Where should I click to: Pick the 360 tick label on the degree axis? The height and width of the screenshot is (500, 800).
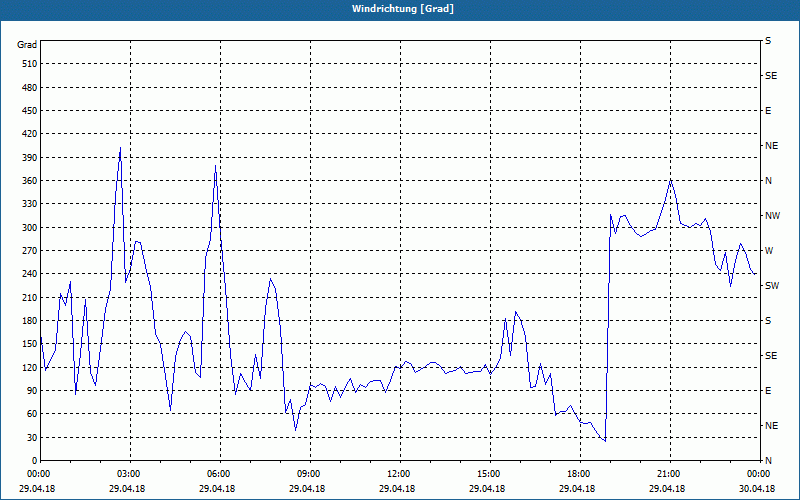tap(30, 181)
